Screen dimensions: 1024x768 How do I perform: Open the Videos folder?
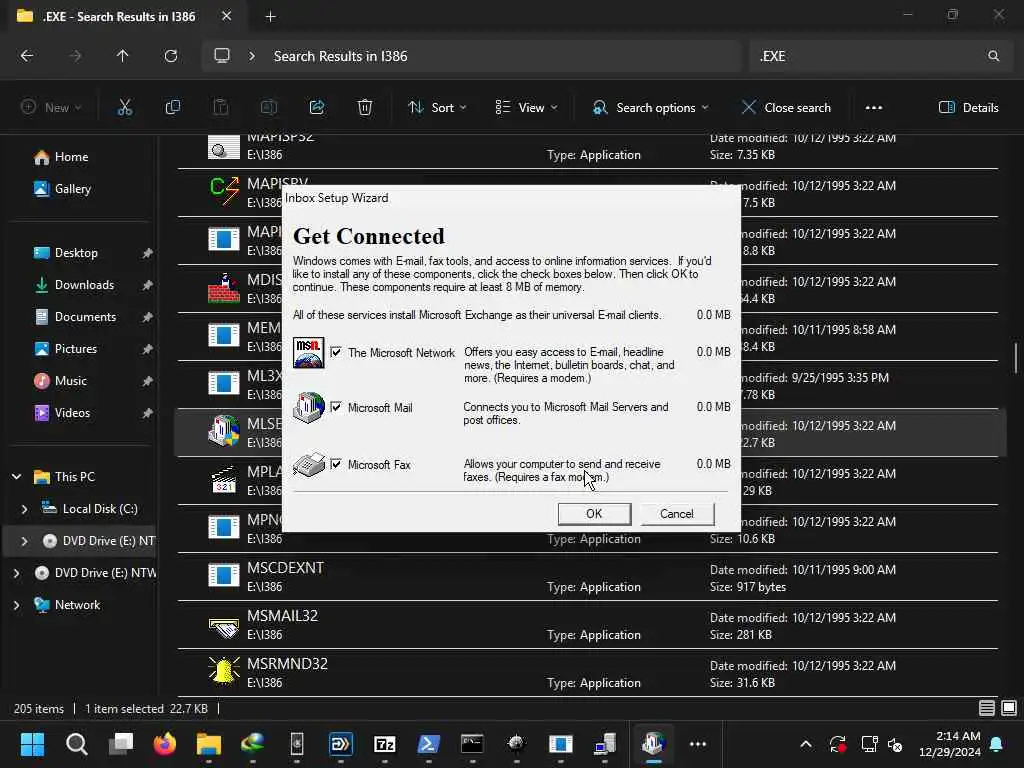[72, 413]
